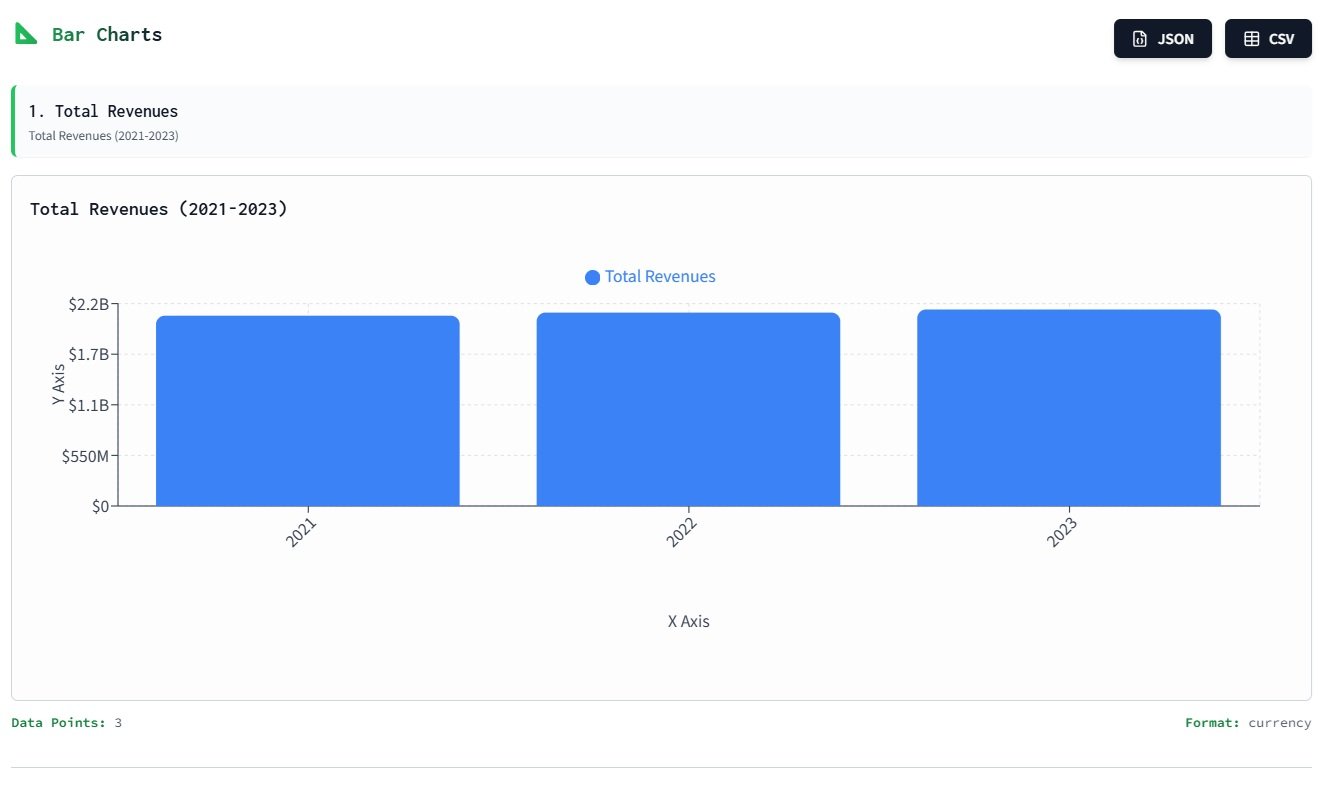This screenshot has height=788, width=1324.
Task: Click the $2.2B y-axis tick label
Action: [88, 304]
